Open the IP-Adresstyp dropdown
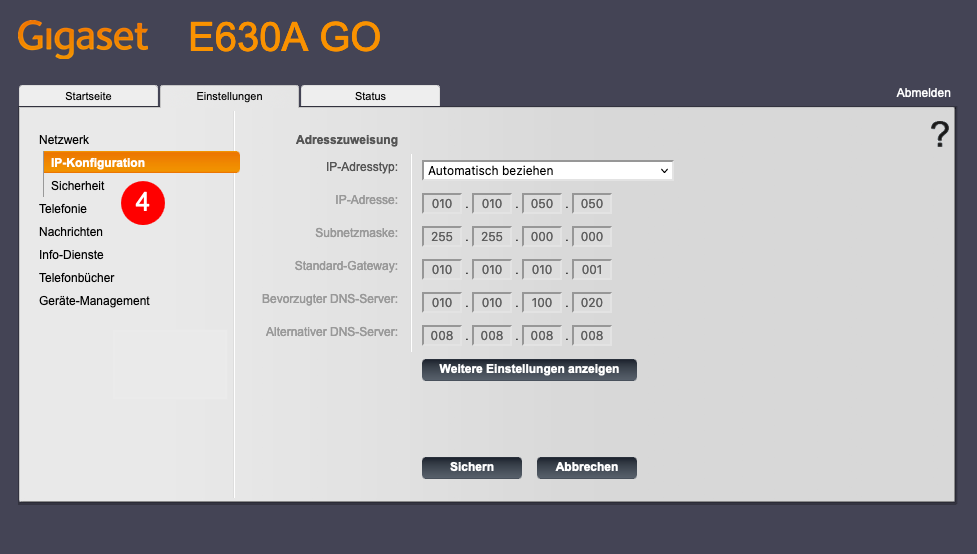The width and height of the screenshot is (977, 554). coord(547,171)
